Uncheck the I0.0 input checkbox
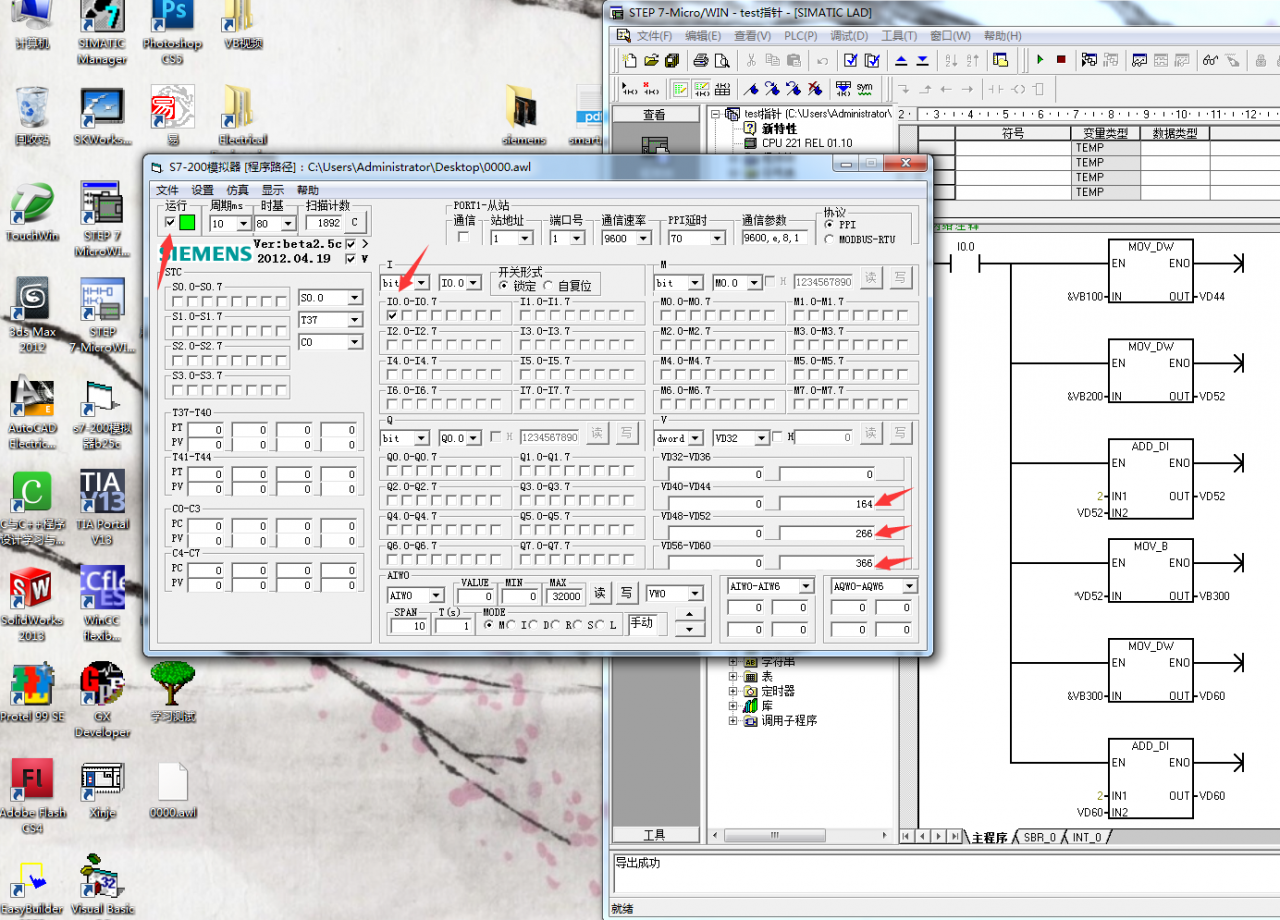 (392, 315)
